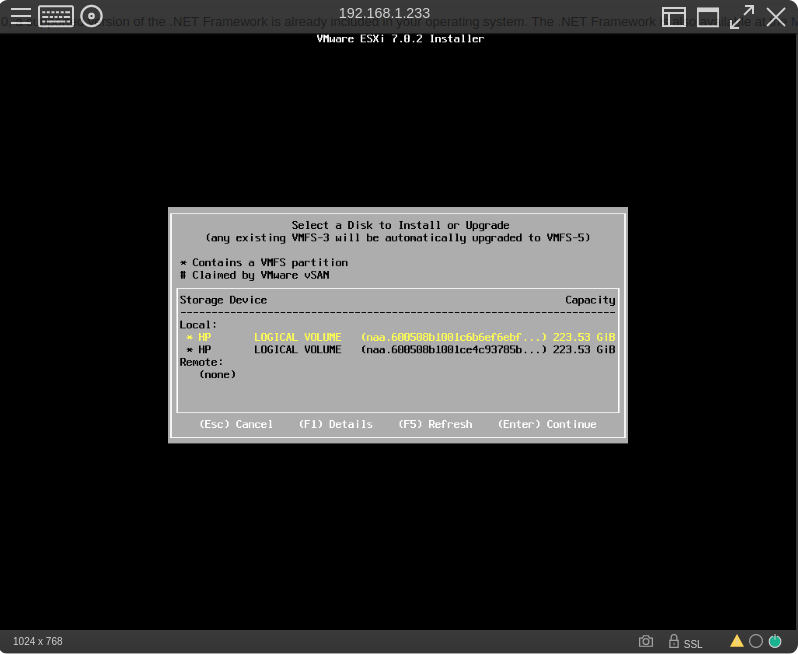
Task: Click the green power button icon
Action: (x=774, y=641)
